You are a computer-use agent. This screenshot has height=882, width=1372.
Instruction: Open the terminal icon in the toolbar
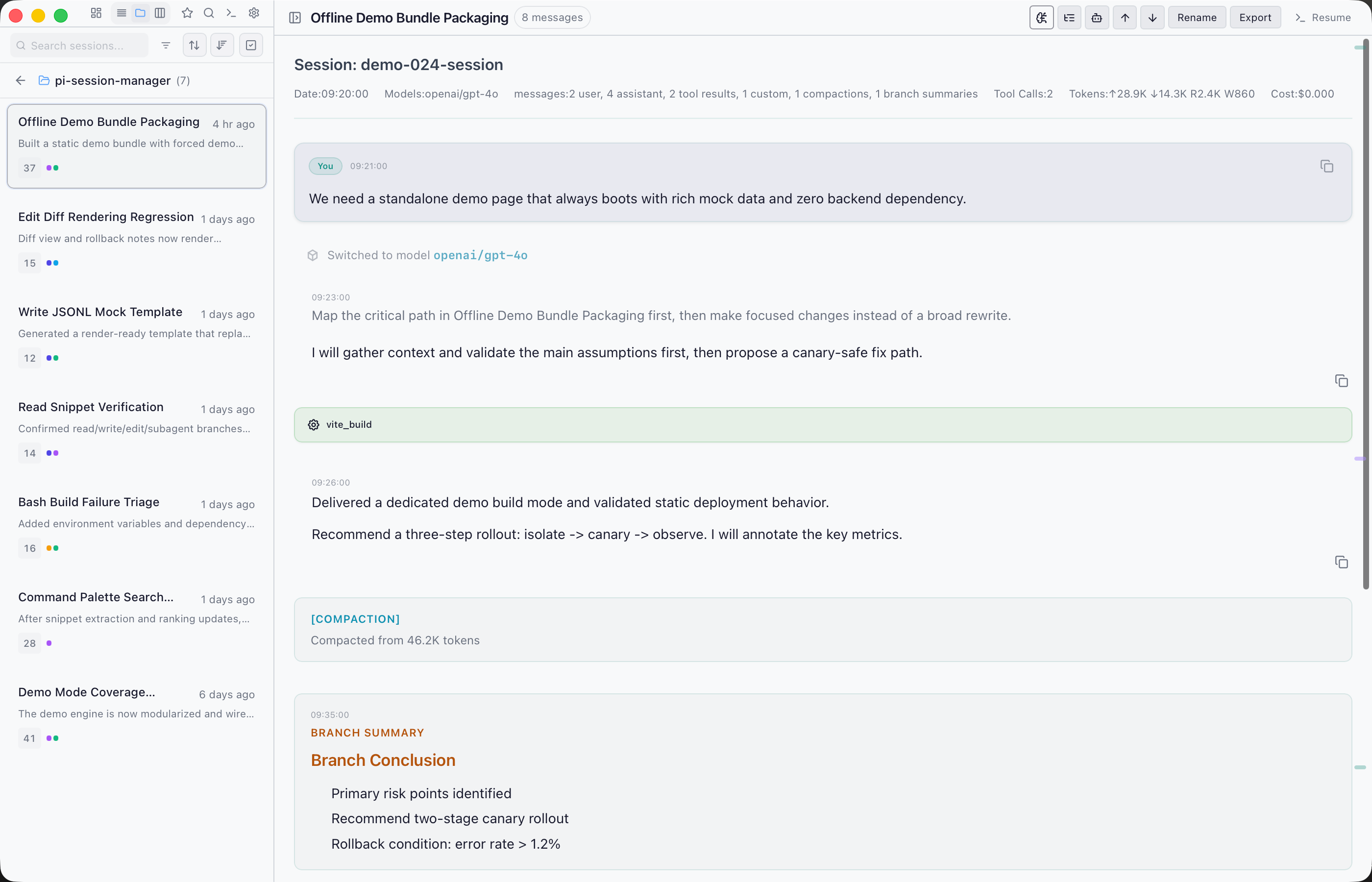point(230,13)
